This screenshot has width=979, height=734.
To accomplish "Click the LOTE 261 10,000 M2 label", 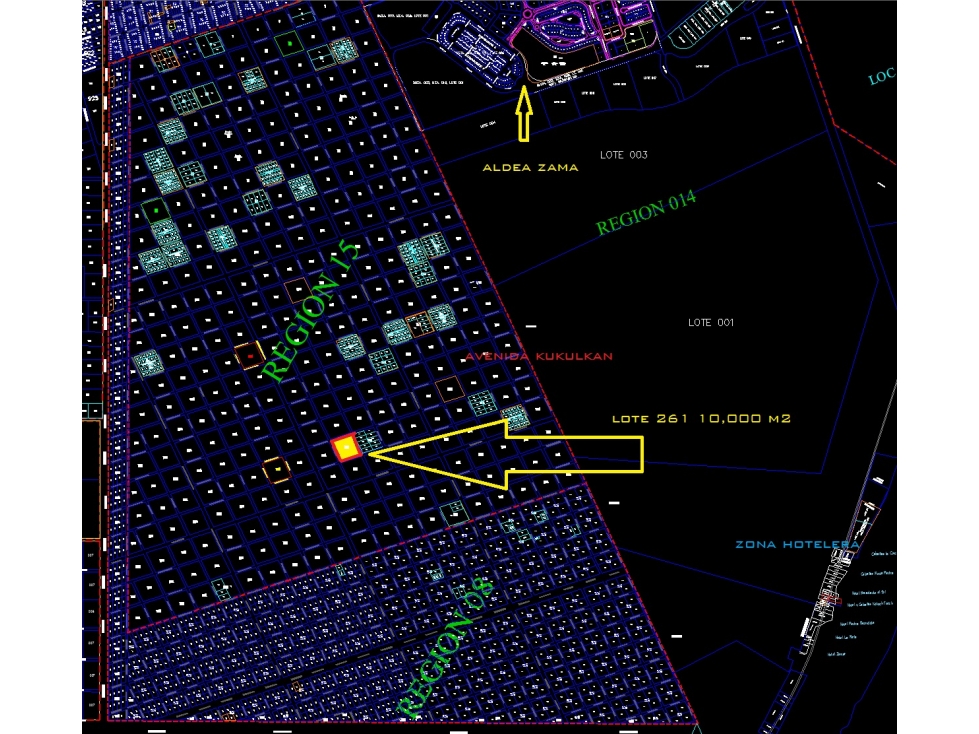I will click(x=701, y=418).
